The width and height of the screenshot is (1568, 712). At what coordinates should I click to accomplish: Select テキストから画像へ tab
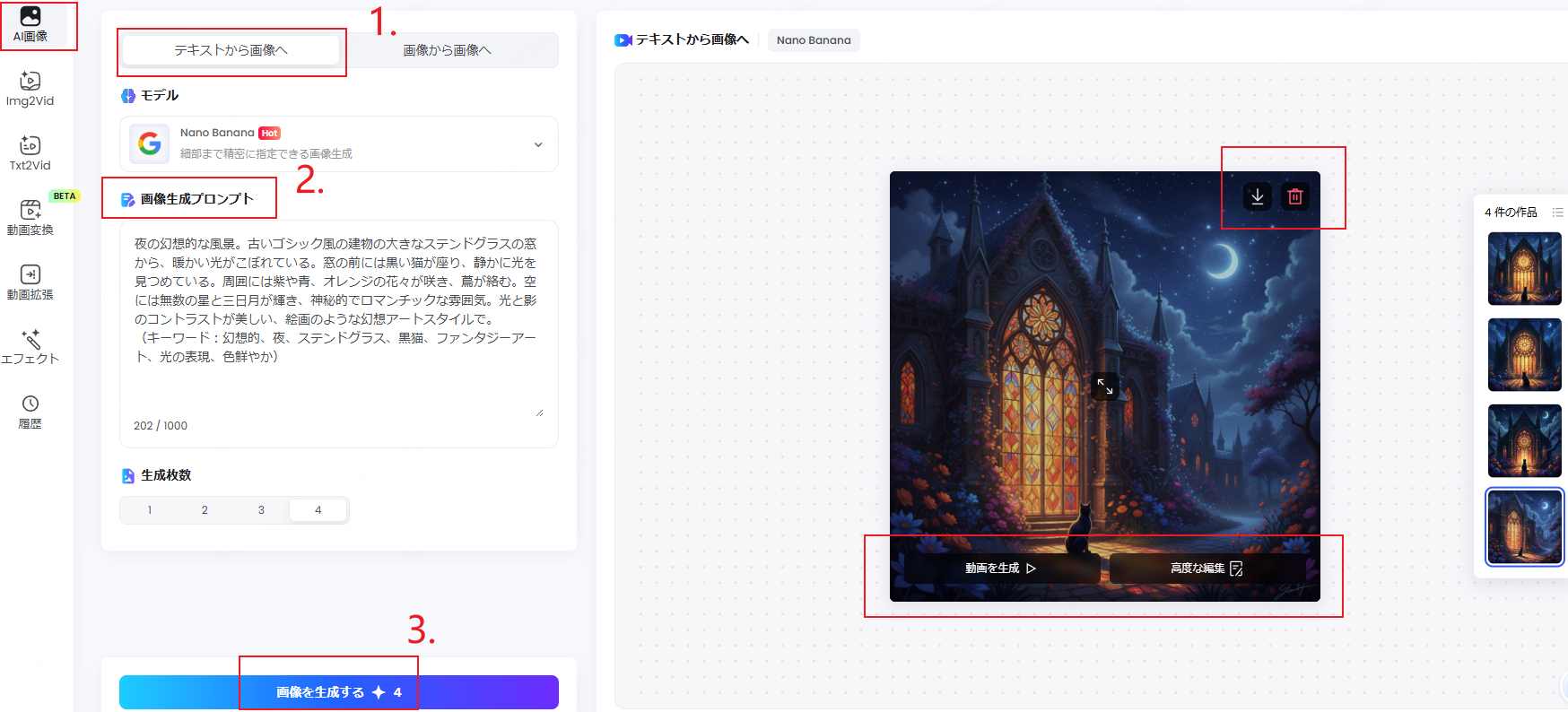(x=231, y=50)
